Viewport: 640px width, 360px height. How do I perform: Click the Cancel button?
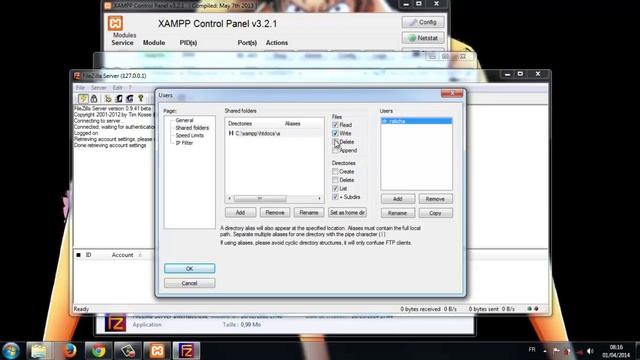[189, 283]
